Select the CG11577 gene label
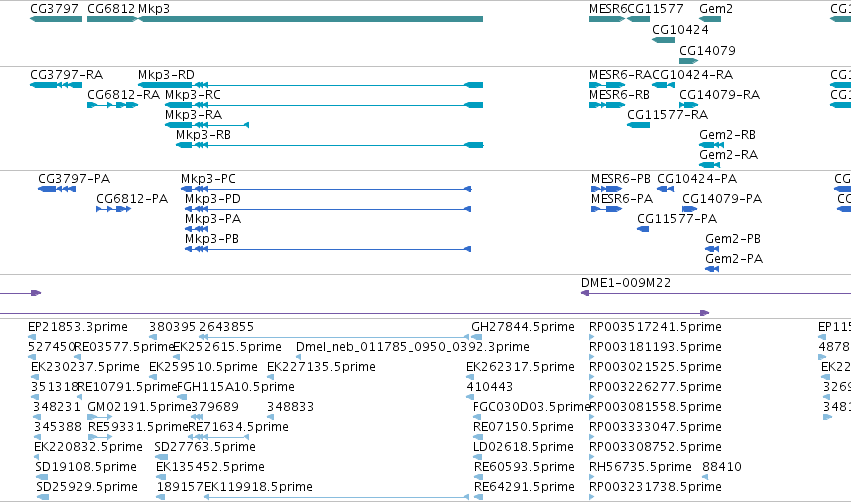The height and width of the screenshot is (502, 851). [x=655, y=9]
